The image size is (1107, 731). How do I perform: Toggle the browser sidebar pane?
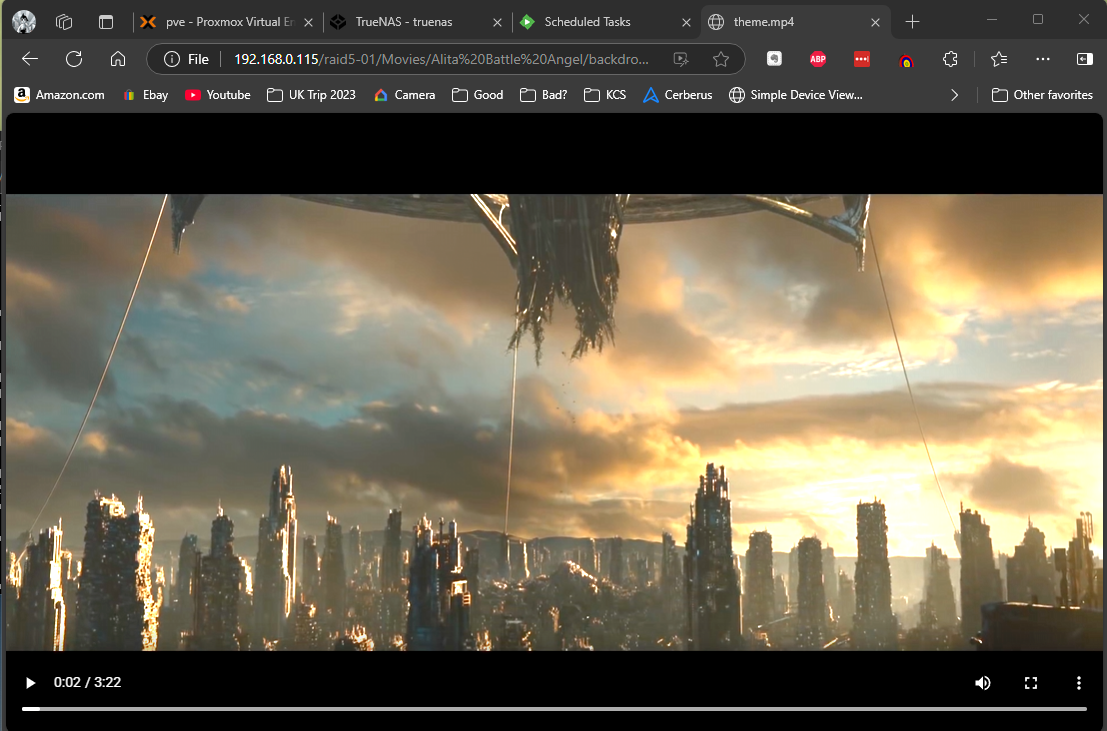[x=1084, y=59]
